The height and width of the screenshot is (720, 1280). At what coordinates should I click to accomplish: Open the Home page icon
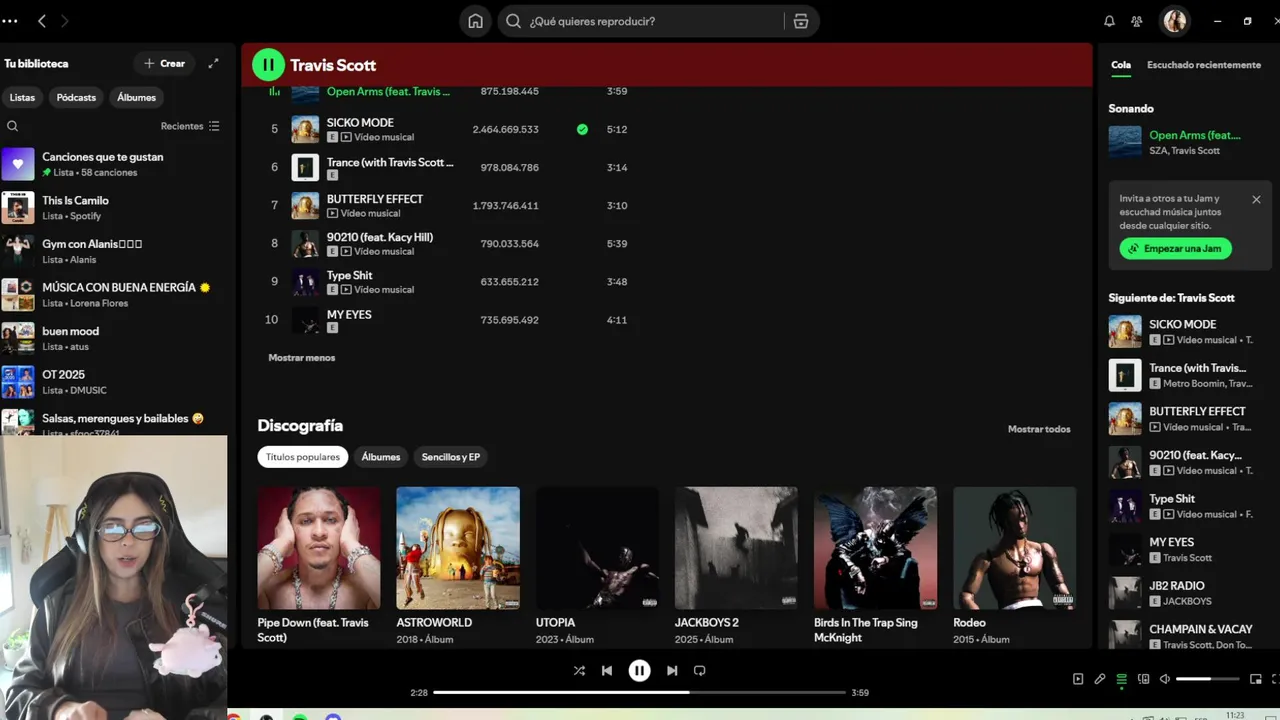tap(475, 21)
